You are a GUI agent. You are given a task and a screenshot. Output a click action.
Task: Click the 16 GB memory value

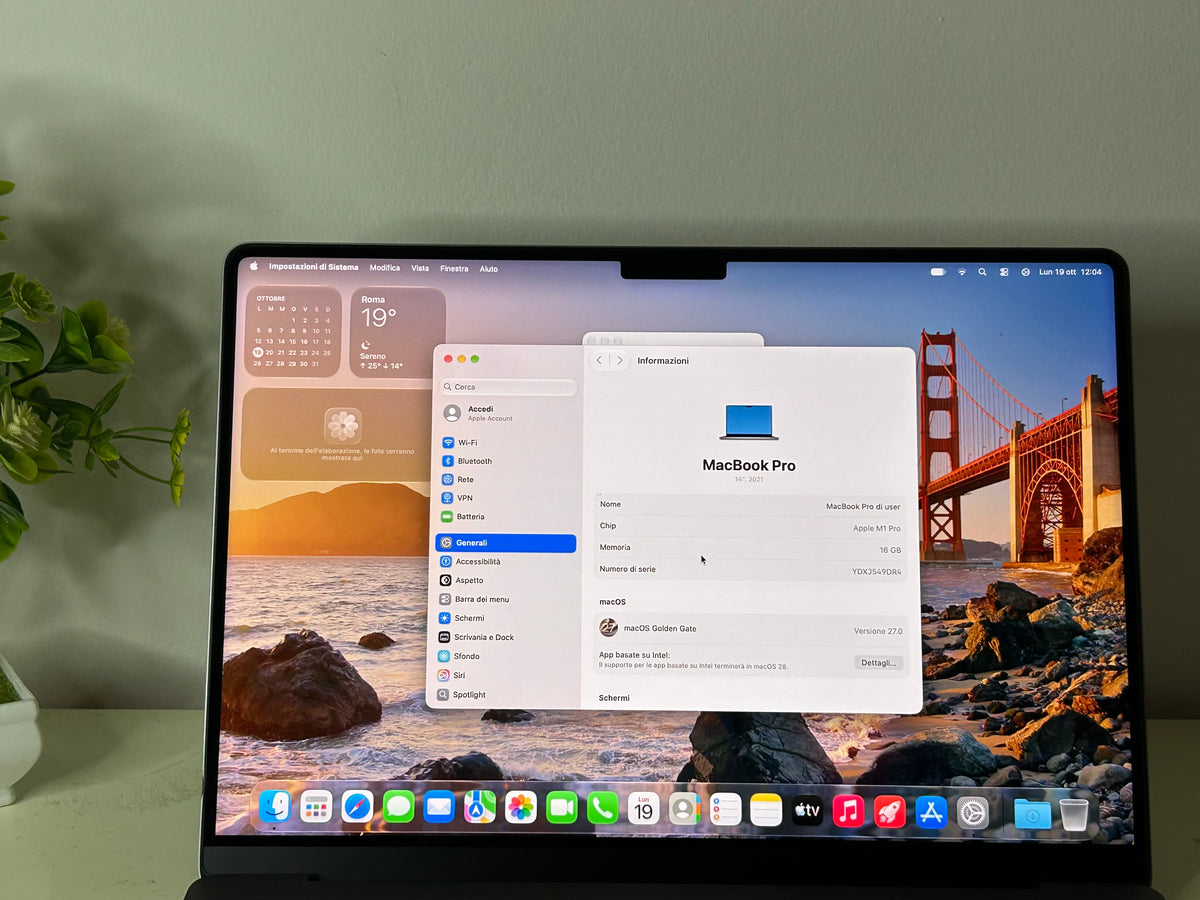(890, 550)
